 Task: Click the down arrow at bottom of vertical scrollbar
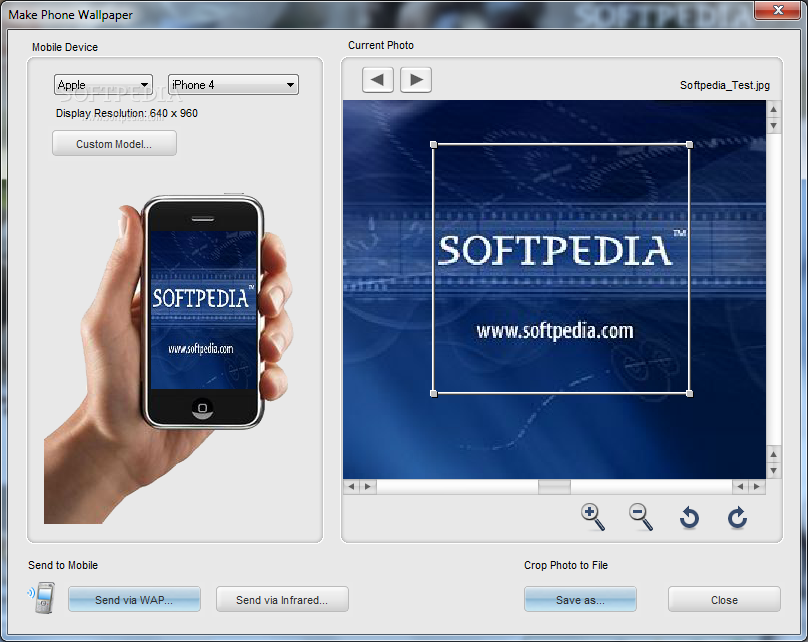(773, 470)
